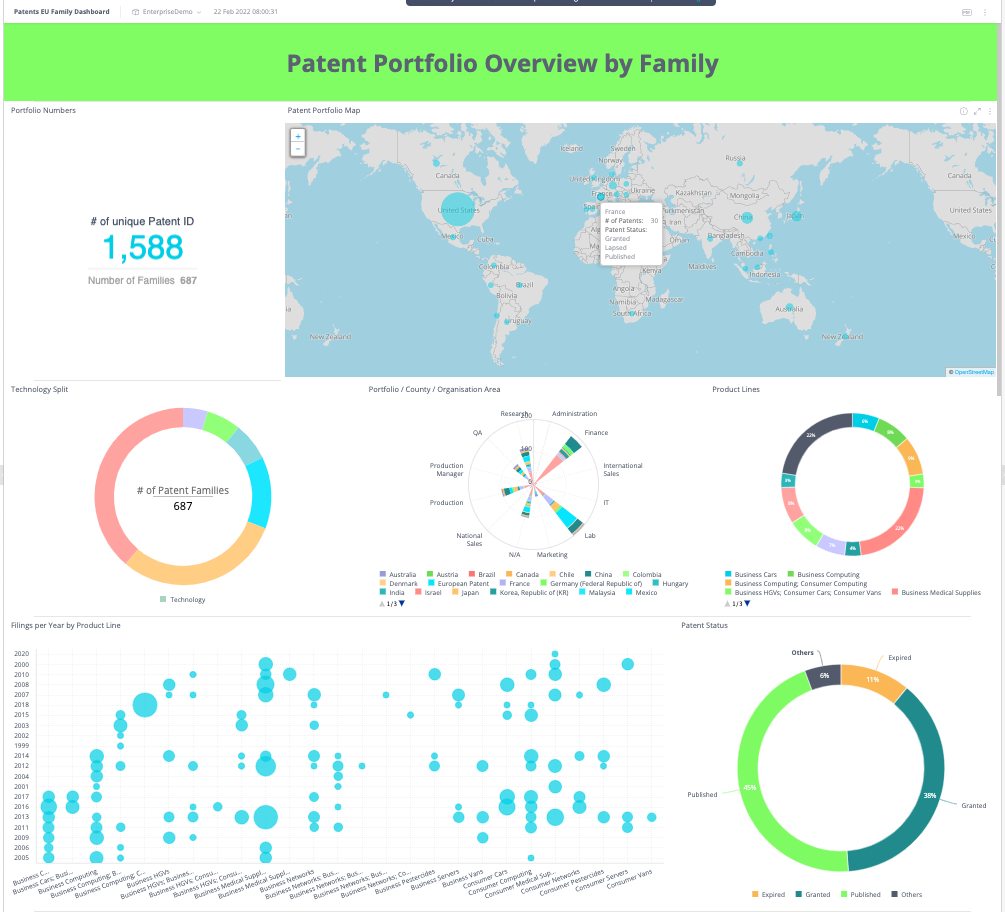
Task: Toggle Business Cars in Product Lines legend
Action: click(x=751, y=574)
